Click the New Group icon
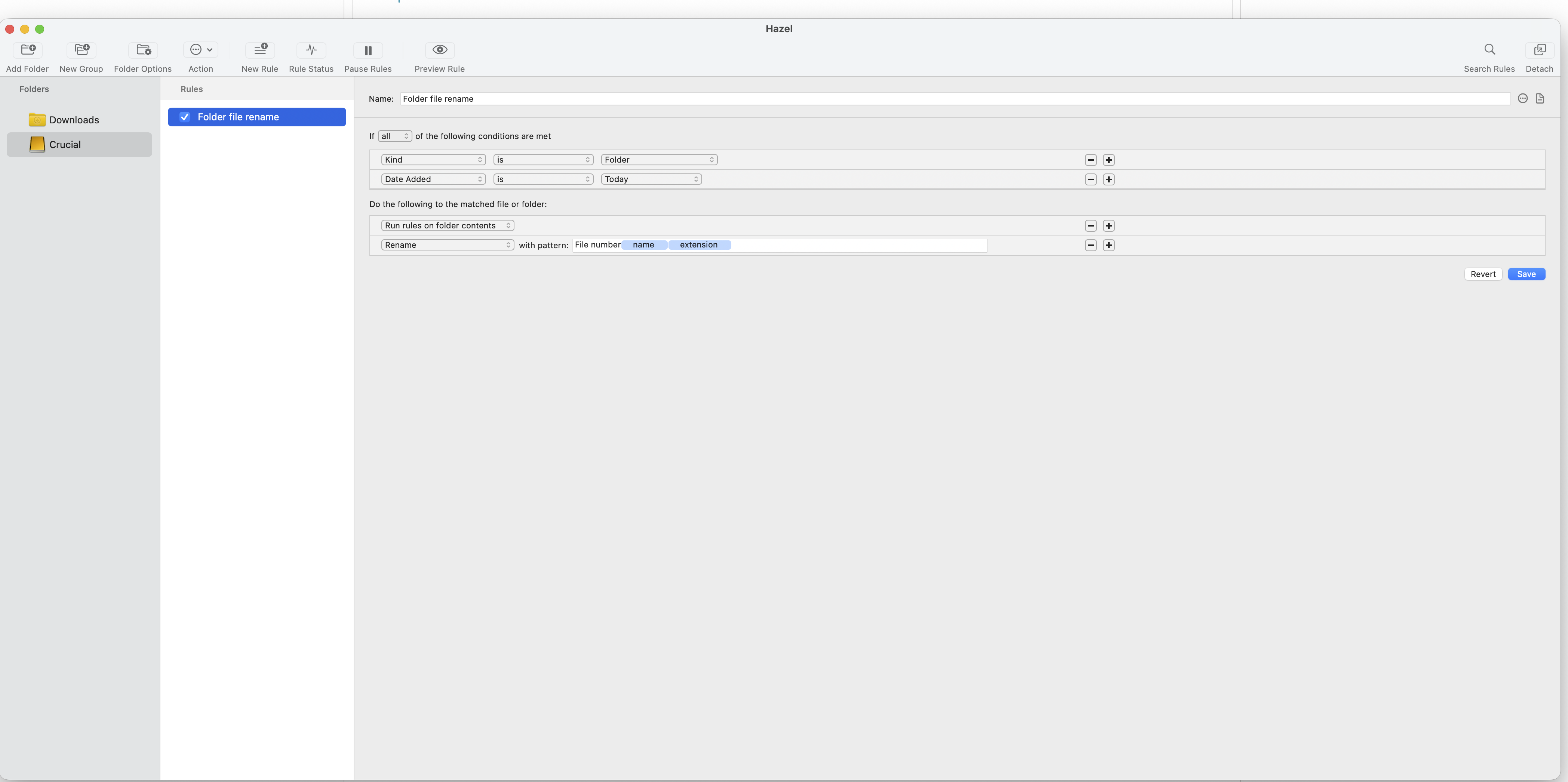Screen dimensions: 1568x782 (81, 49)
